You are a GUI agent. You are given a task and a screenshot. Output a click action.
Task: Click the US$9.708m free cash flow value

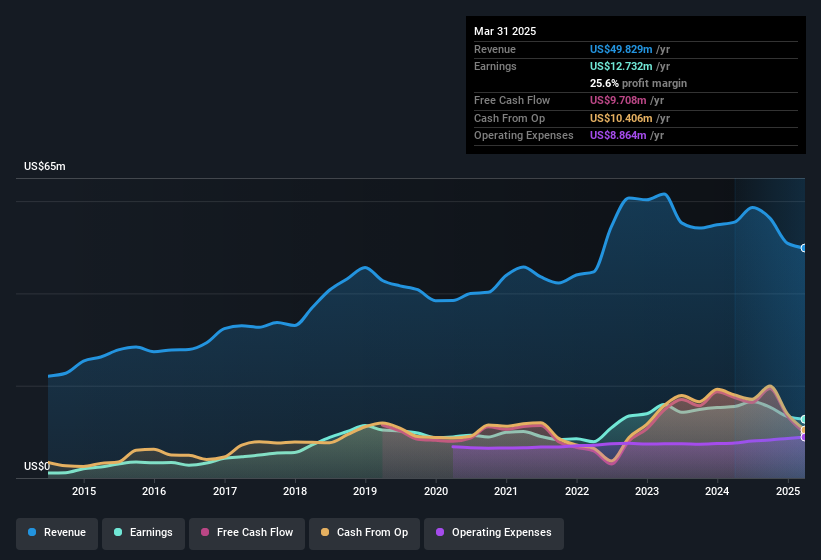click(x=618, y=100)
